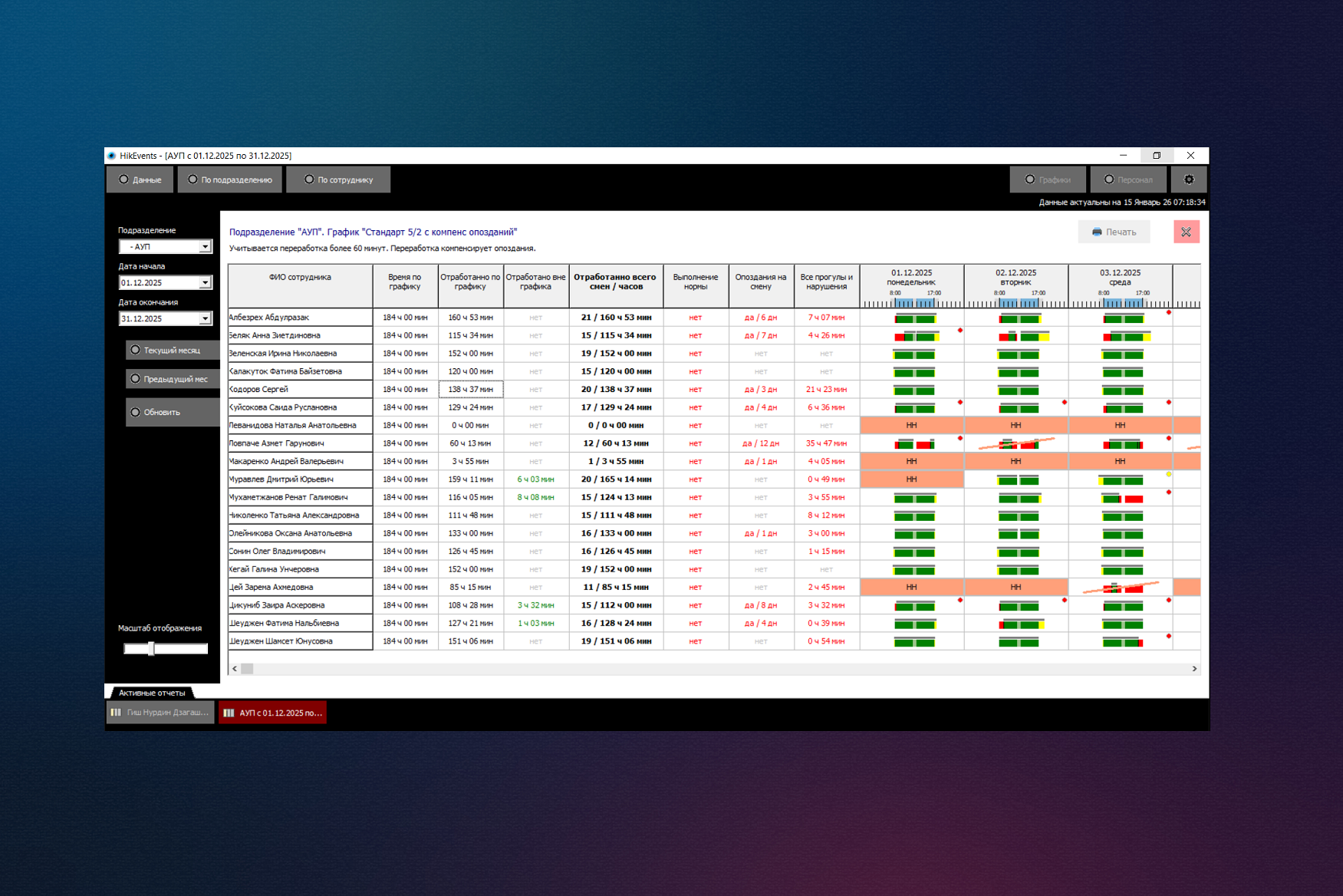Click the report icon on АУП active tab

[x=229, y=713]
